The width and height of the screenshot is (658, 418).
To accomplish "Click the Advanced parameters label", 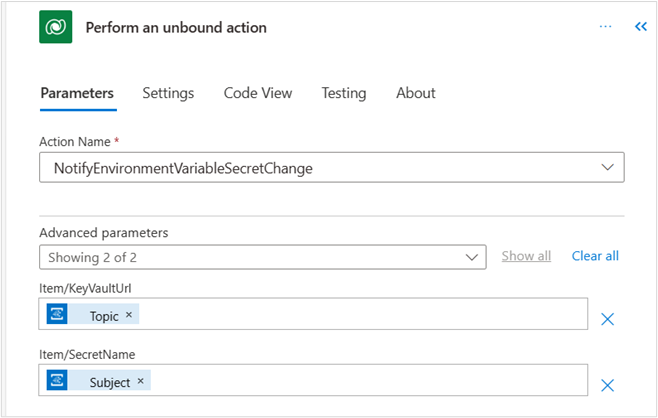I will (x=104, y=233).
